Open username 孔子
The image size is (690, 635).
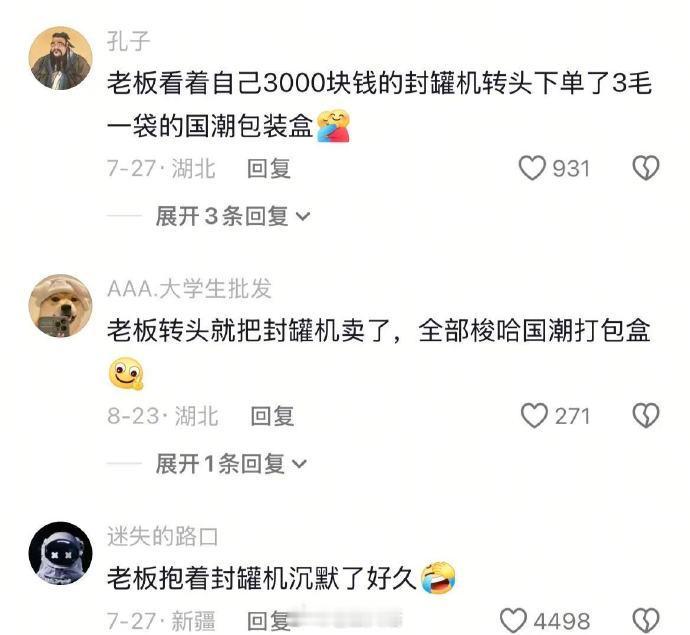(128, 41)
